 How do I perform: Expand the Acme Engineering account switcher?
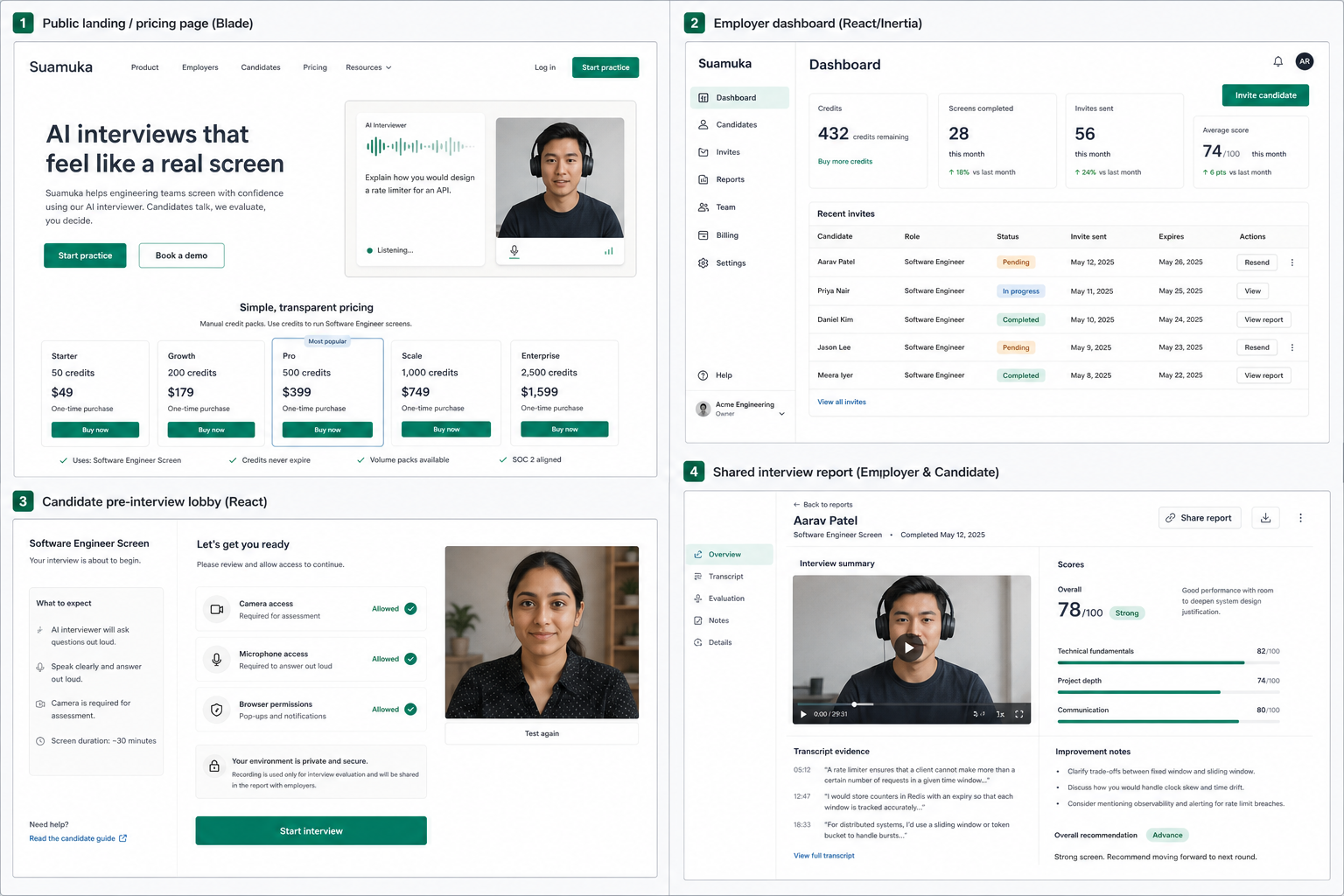pyautogui.click(x=742, y=409)
